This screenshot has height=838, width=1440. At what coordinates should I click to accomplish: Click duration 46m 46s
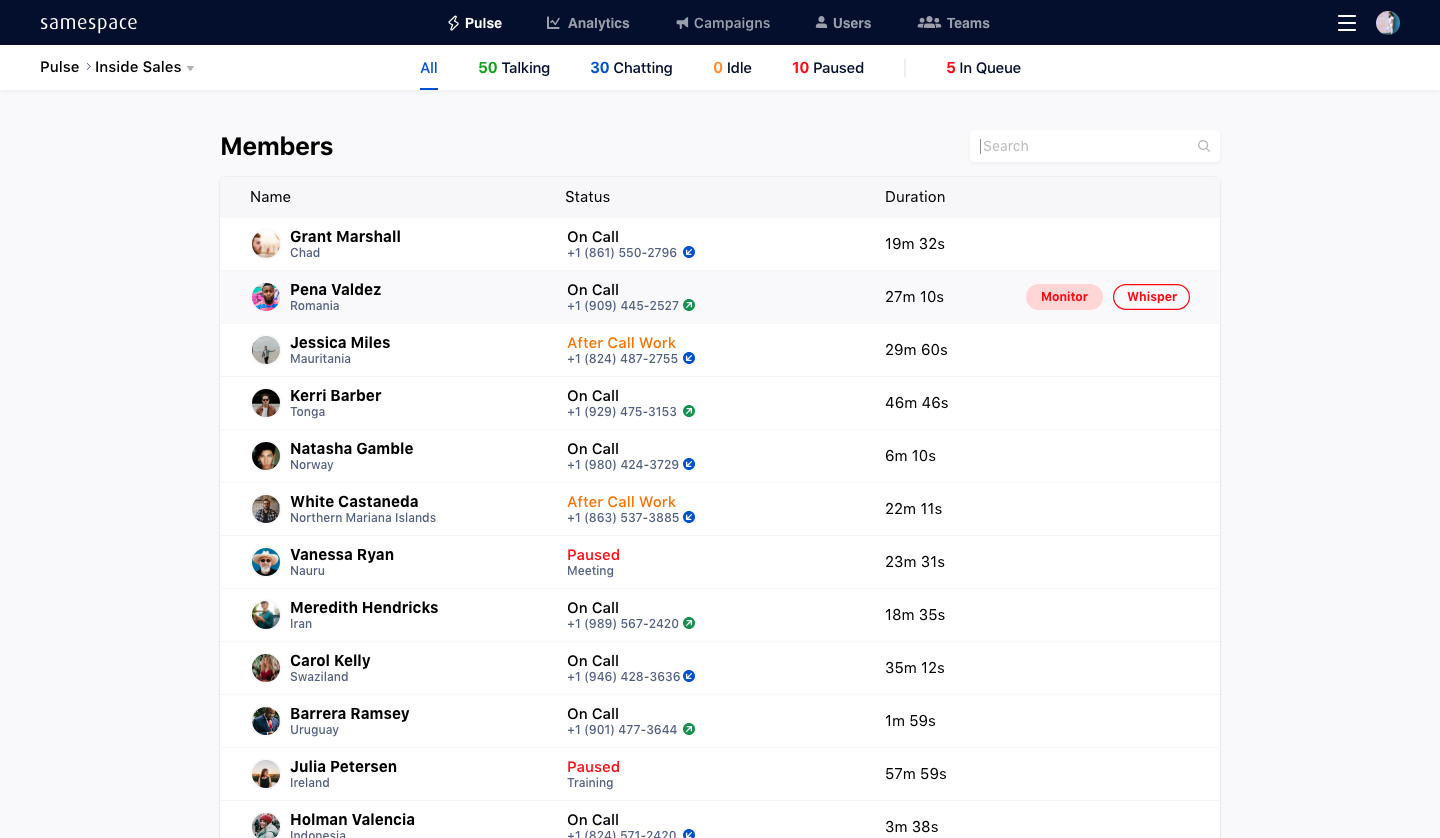(x=917, y=403)
